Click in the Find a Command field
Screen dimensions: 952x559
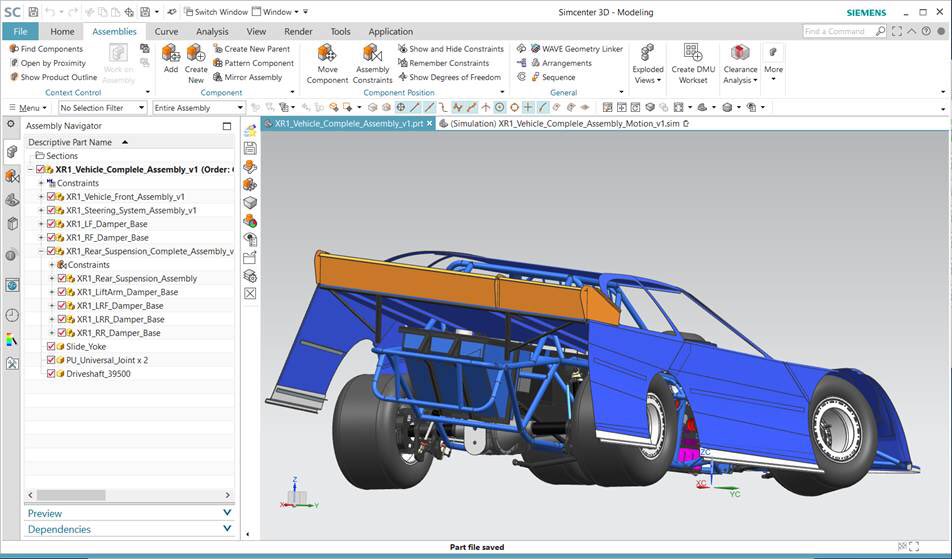pyautogui.click(x=838, y=31)
